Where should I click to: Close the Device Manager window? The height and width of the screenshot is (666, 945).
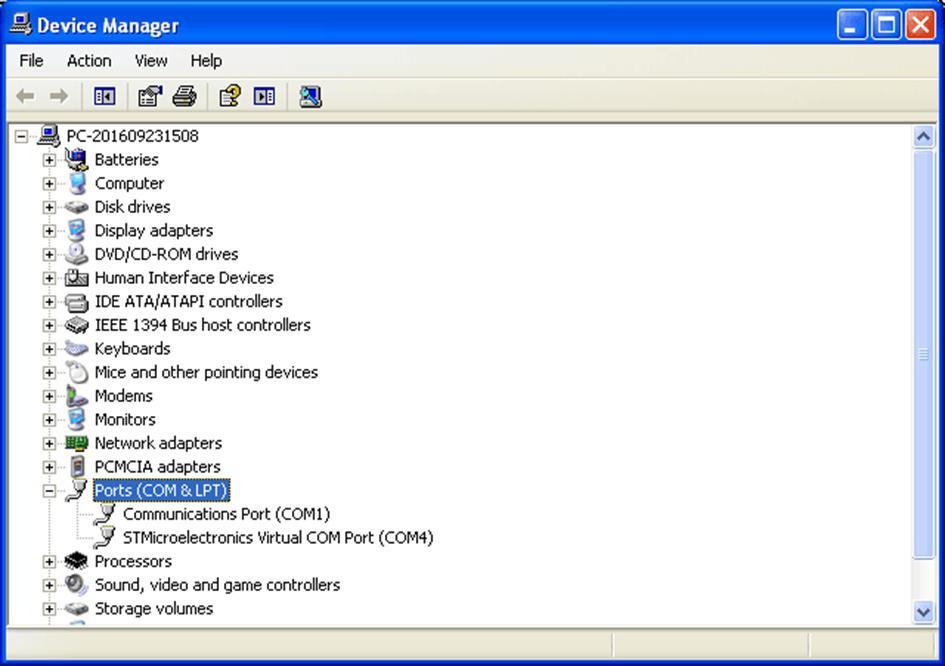[x=921, y=25]
